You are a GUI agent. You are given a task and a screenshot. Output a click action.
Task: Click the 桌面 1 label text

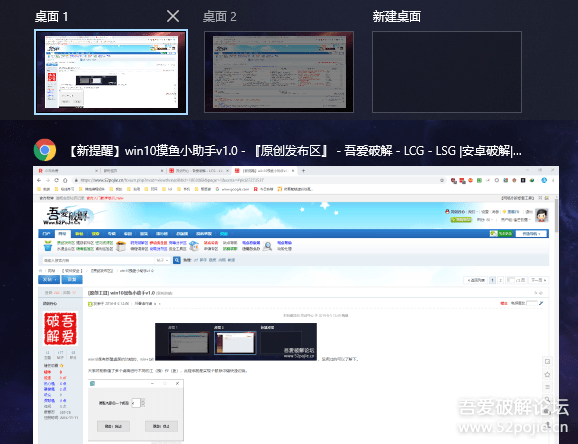pyautogui.click(x=51, y=17)
